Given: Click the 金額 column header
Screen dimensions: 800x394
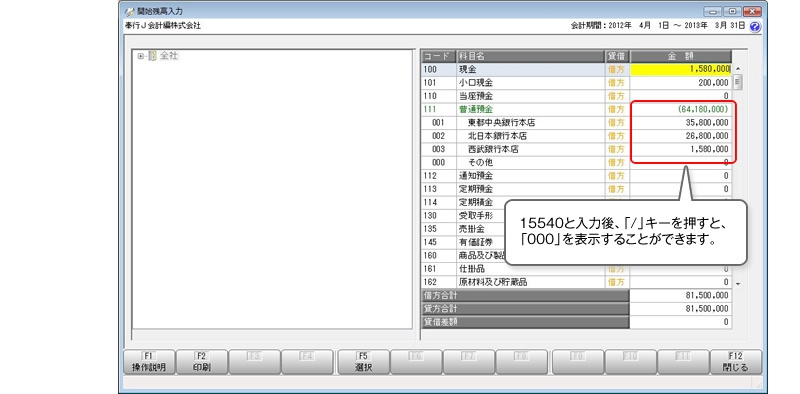Looking at the screenshot, I should 681,56.
